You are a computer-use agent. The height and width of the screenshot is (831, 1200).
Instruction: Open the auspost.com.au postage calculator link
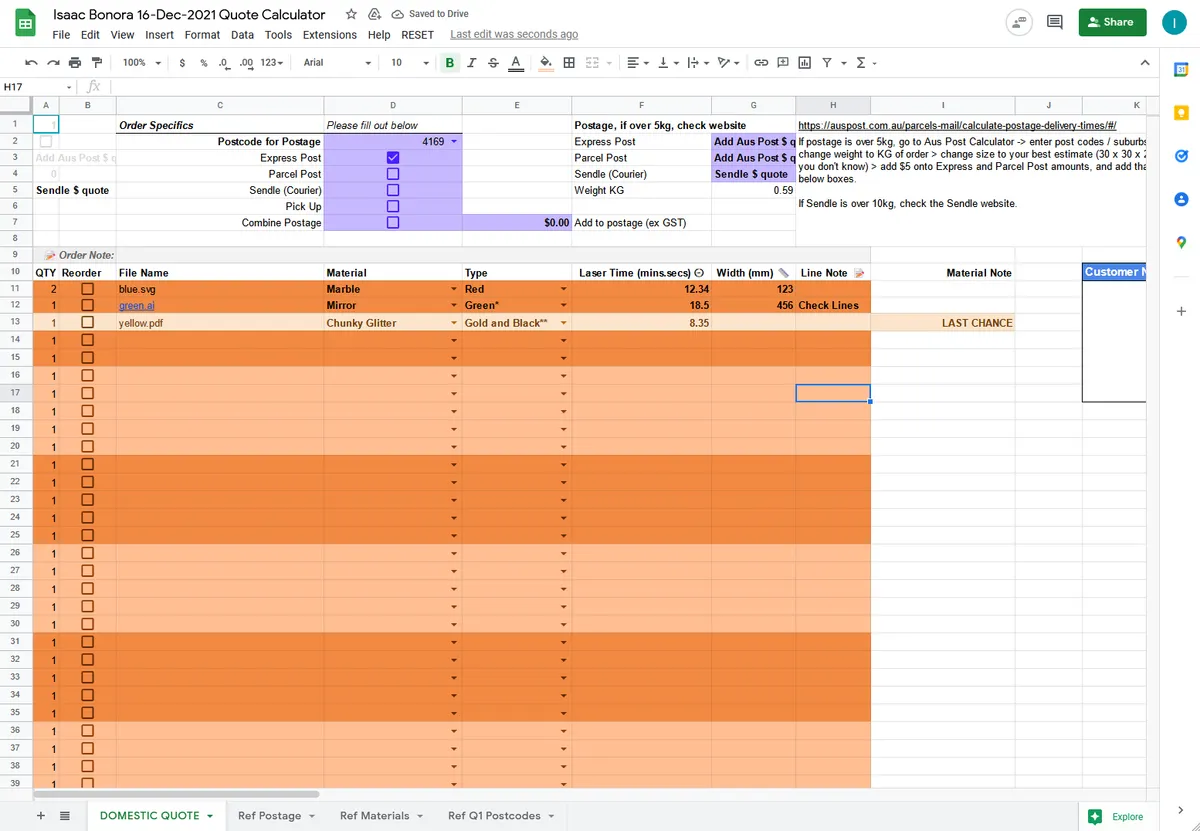957,125
